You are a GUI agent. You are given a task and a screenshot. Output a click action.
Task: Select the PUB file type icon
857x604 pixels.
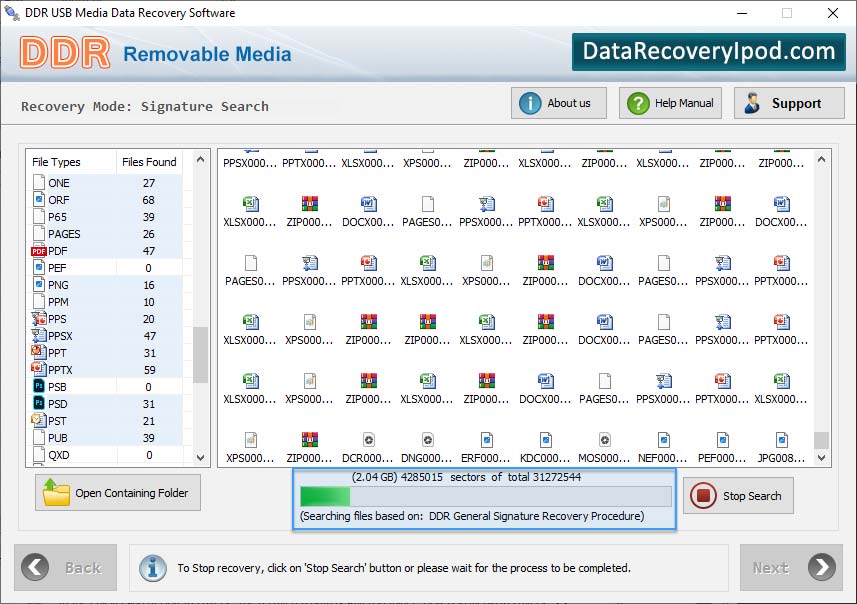39,437
